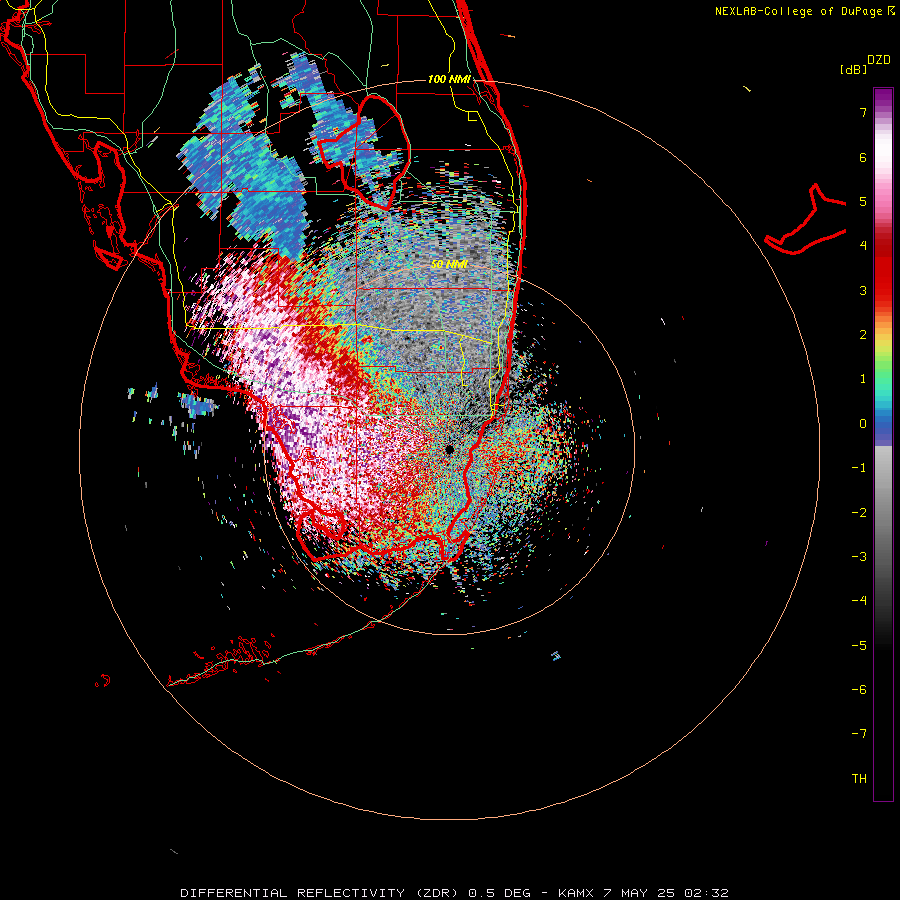Screen dimensions: 900x900
Task: Click the 0 value on the color scale
Action: point(863,424)
